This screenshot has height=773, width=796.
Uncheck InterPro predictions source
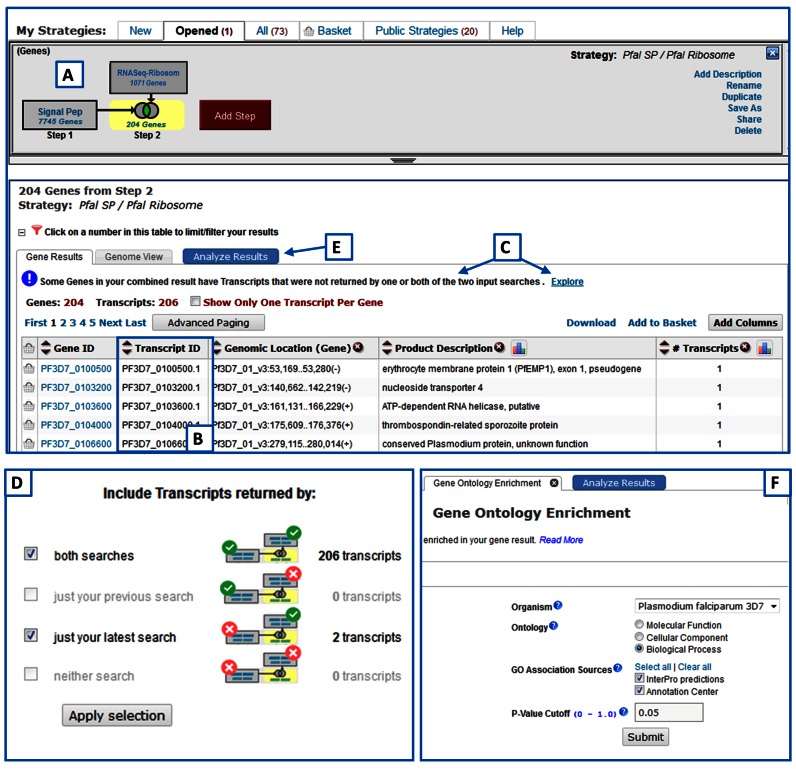pyautogui.click(x=640, y=678)
